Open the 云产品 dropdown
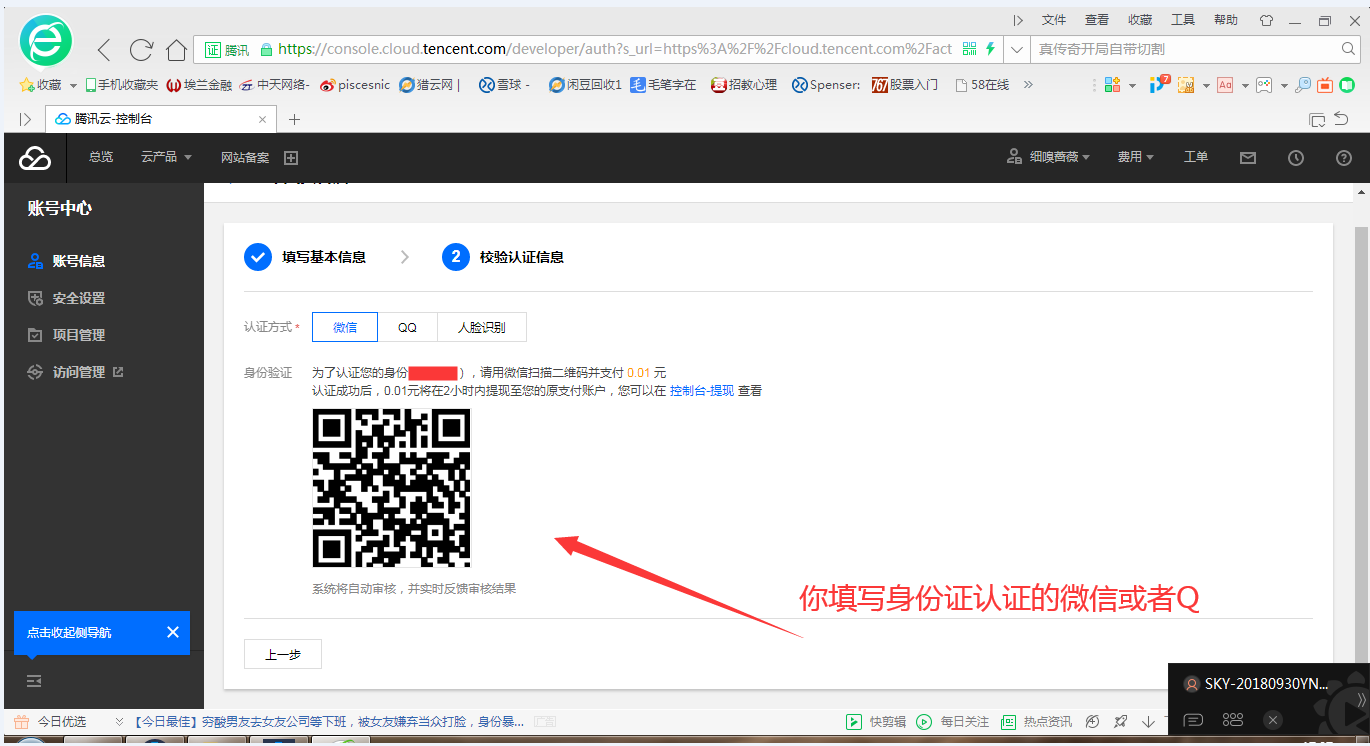This screenshot has width=1370, height=746. click(166, 157)
